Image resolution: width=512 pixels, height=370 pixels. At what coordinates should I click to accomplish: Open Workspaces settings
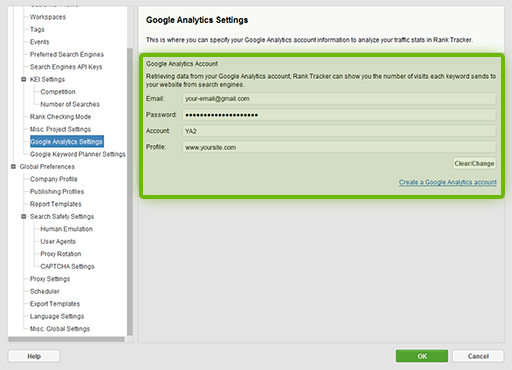48,17
